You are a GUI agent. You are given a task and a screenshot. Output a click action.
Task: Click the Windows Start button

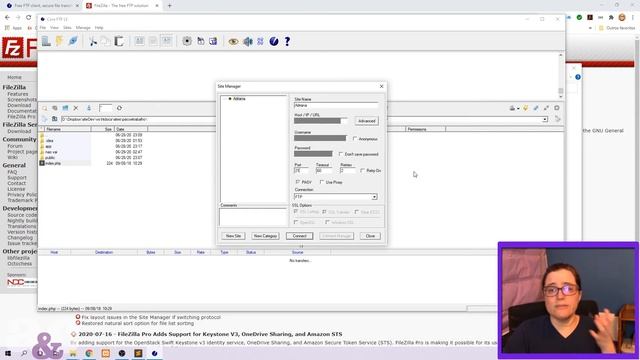[8, 353]
